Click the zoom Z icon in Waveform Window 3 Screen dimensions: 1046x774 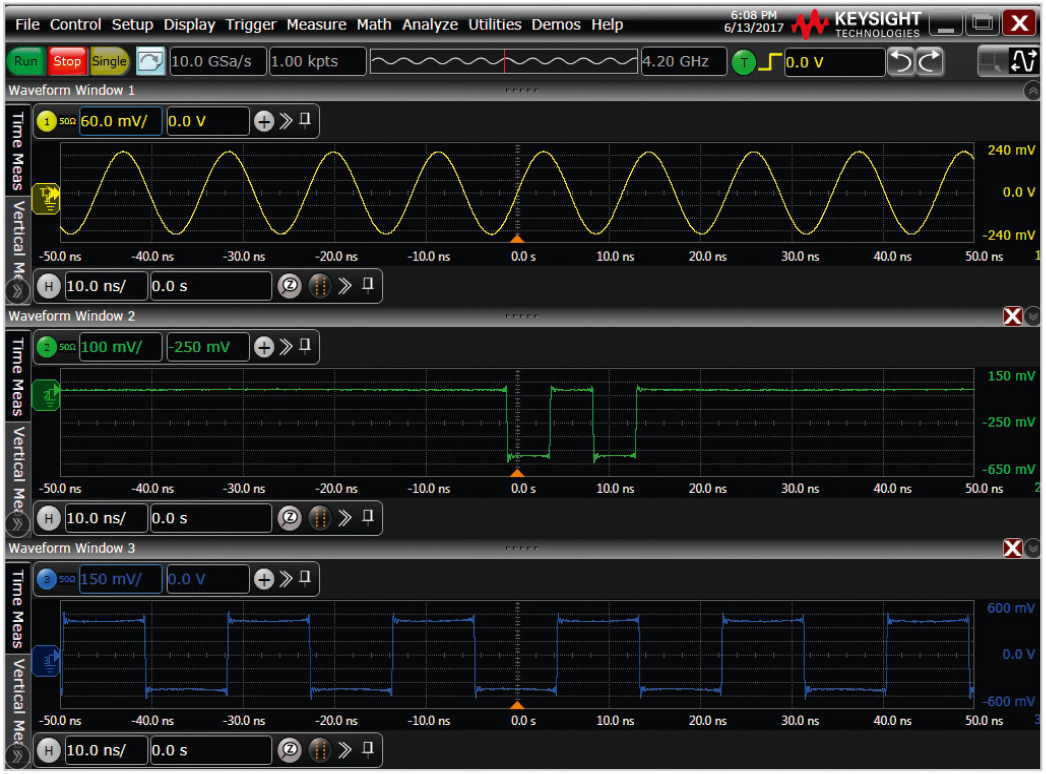pyautogui.click(x=290, y=751)
